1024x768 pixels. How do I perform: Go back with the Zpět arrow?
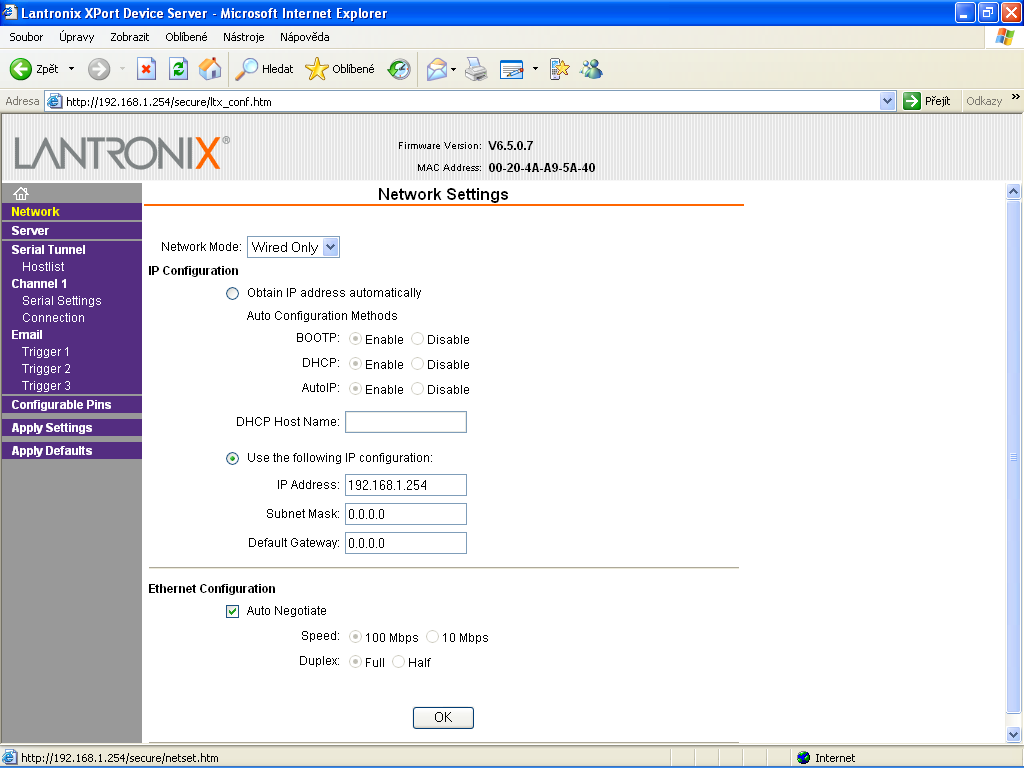click(x=34, y=69)
